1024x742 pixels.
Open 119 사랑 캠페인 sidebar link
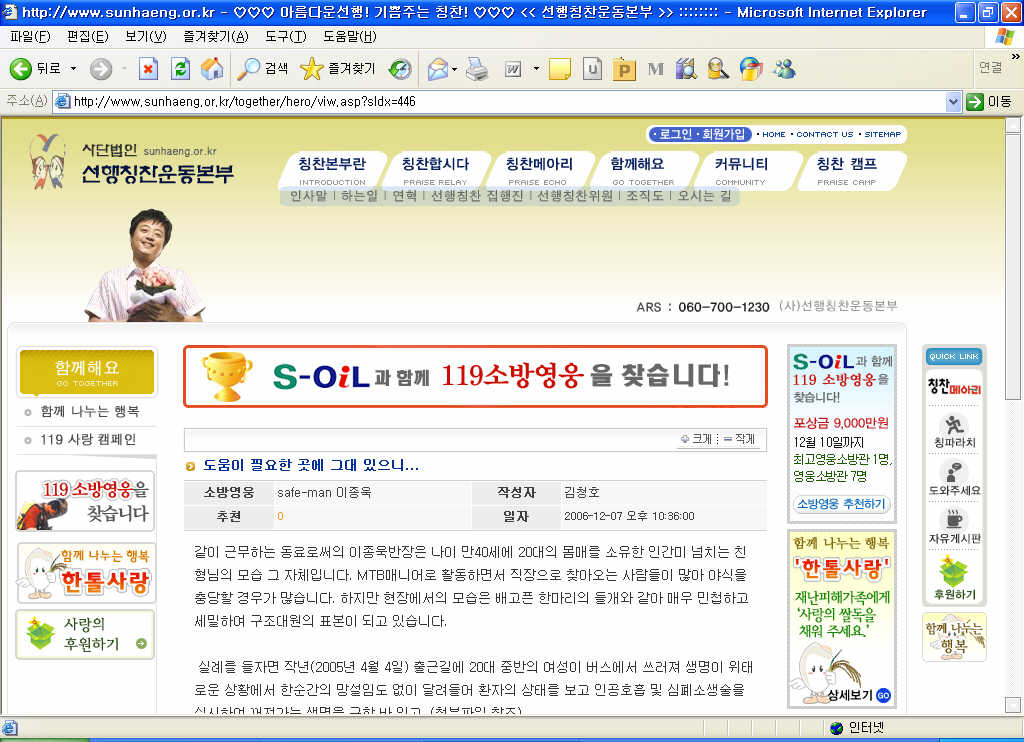coord(88,440)
